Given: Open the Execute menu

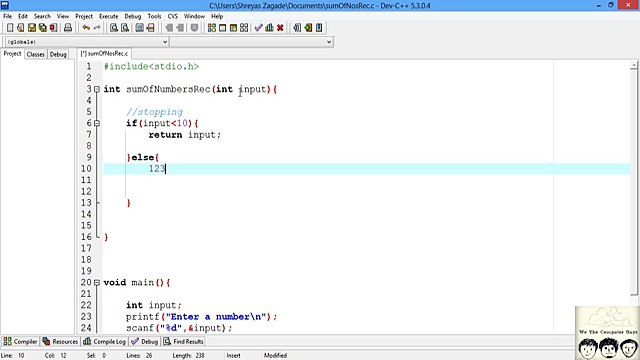Looking at the screenshot, I should 109,16.
